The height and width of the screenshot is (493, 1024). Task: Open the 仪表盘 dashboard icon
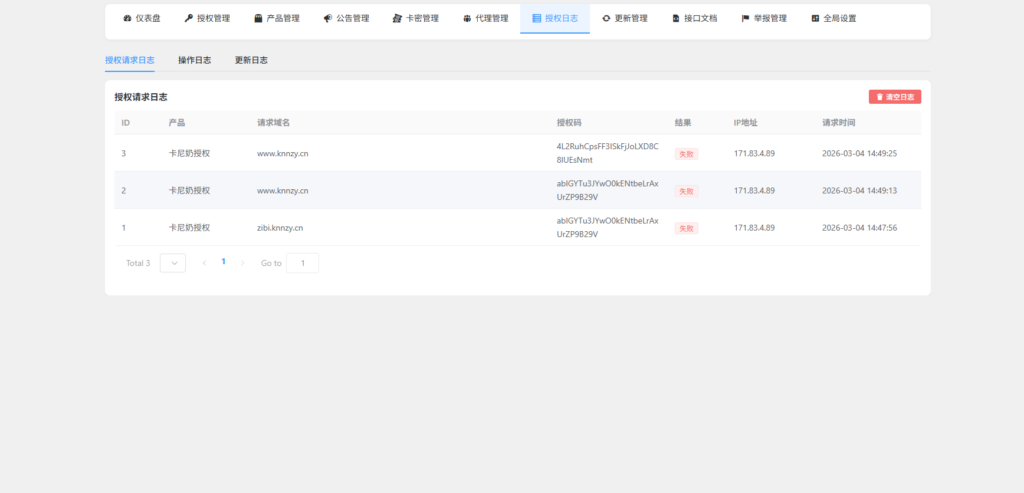pos(127,18)
